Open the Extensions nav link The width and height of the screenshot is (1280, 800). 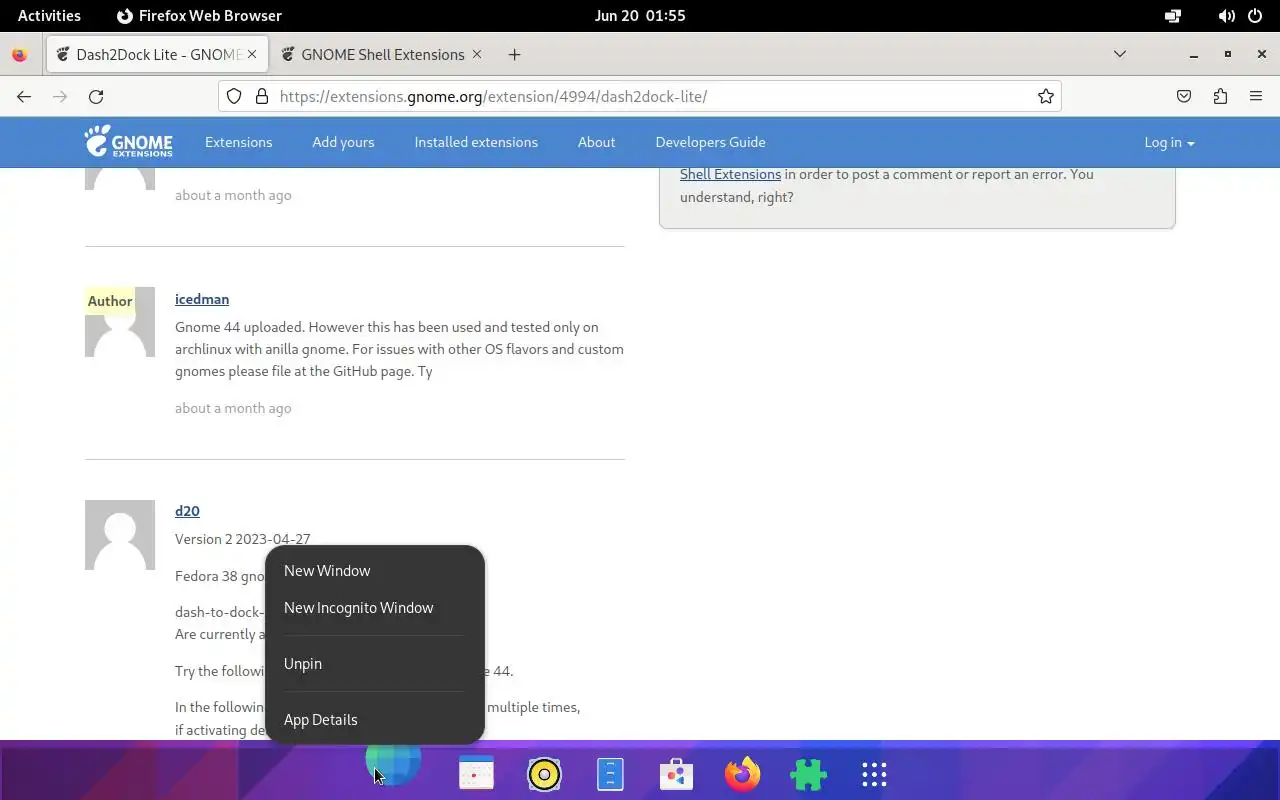click(238, 142)
